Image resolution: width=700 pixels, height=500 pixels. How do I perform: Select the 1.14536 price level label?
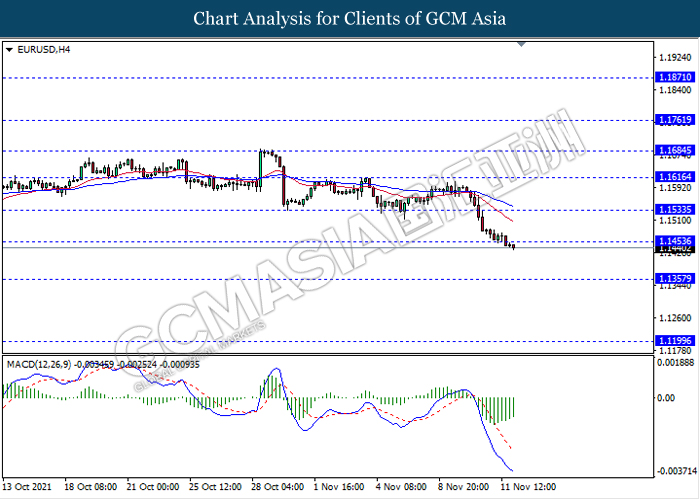675,241
